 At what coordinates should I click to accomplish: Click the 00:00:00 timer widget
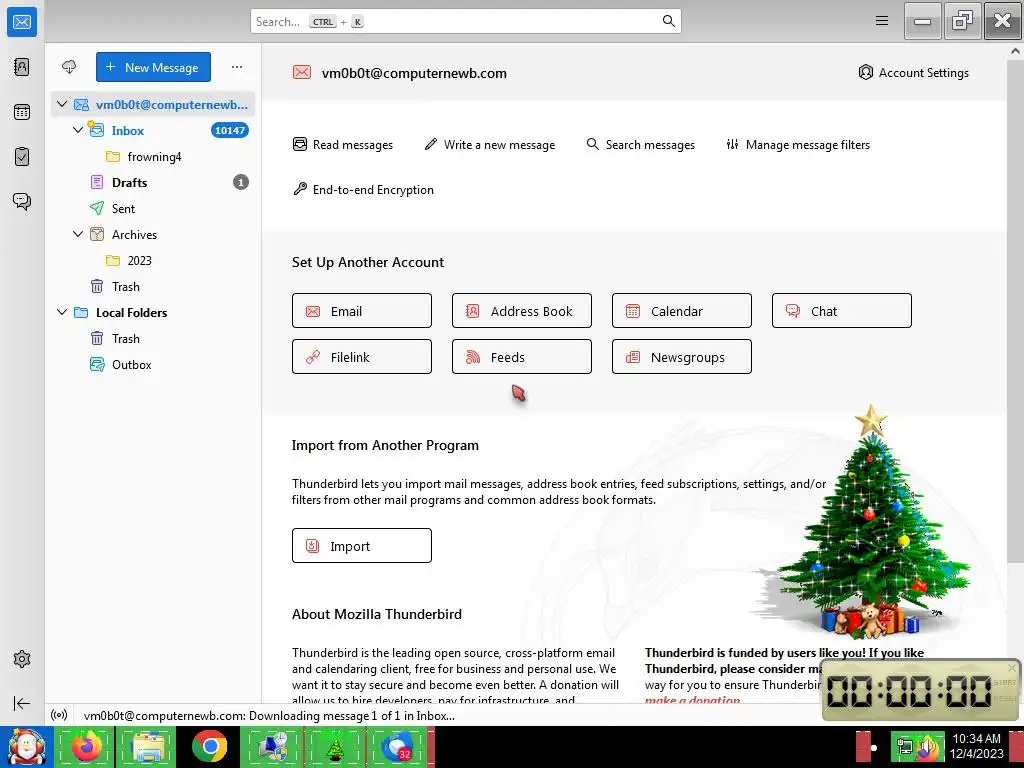[920, 690]
